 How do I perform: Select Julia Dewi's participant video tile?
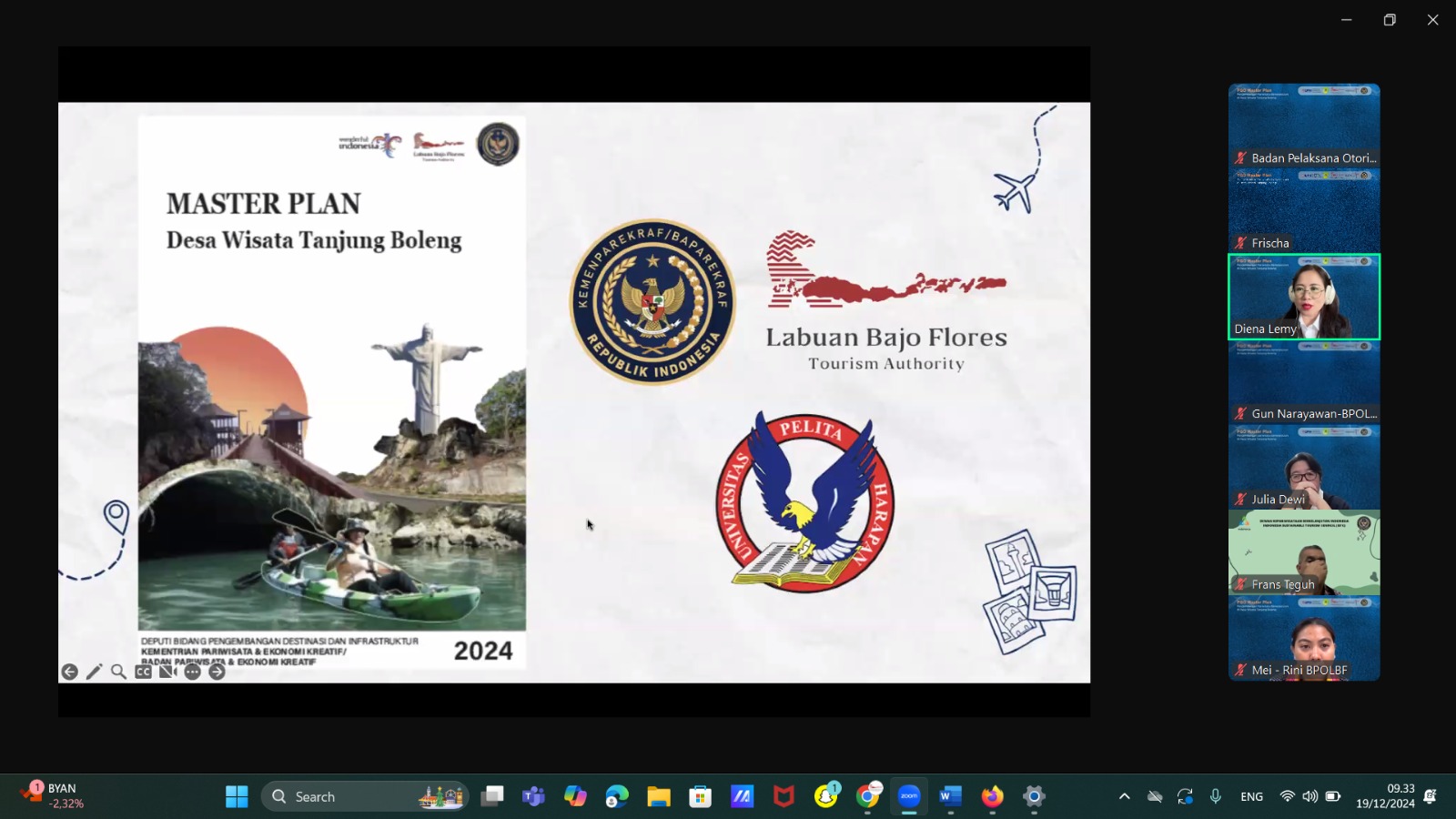[x=1304, y=467]
